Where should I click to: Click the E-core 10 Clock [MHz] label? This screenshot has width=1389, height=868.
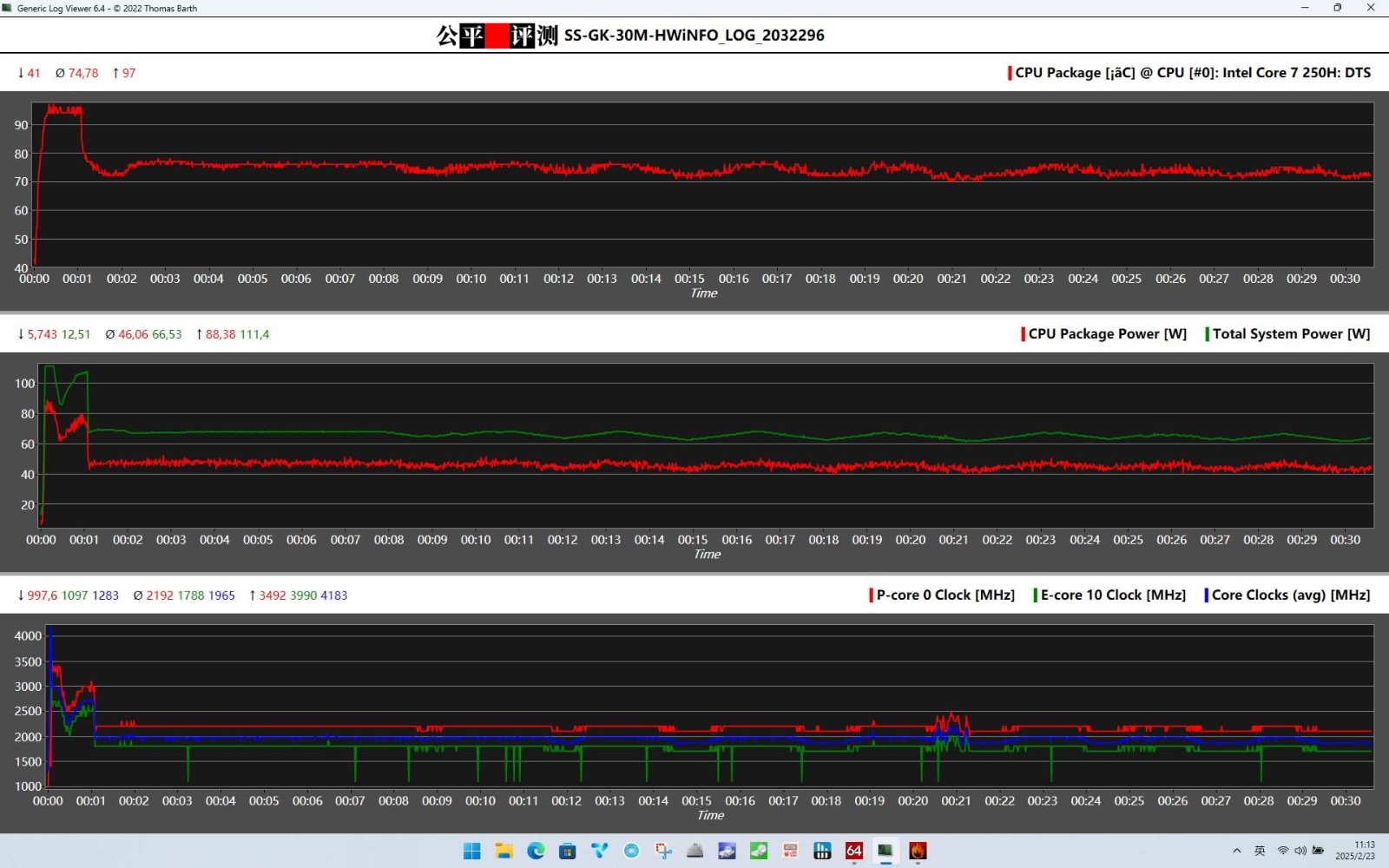(x=1113, y=595)
